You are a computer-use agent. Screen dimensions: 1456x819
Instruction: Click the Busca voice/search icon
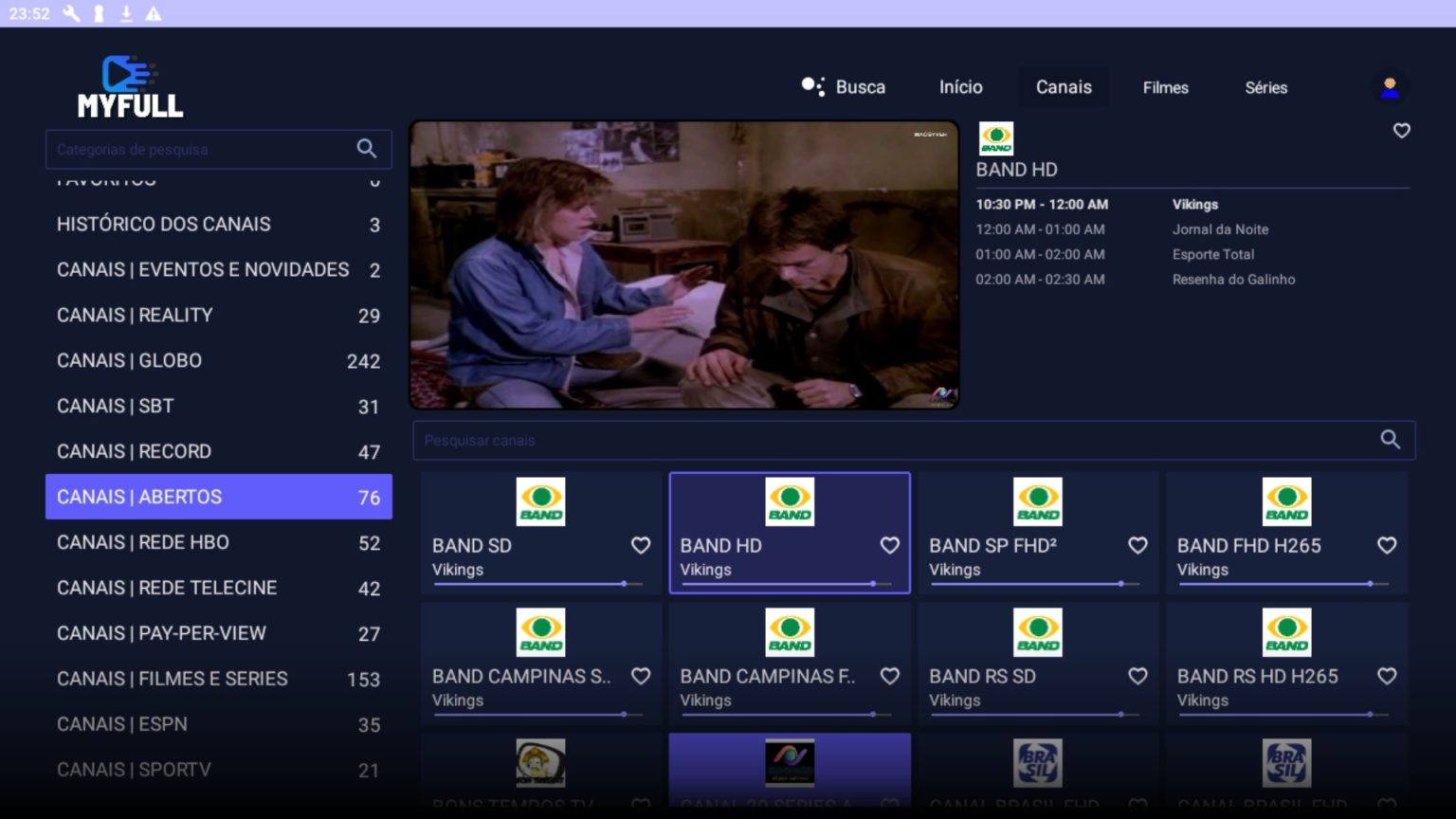813,85
